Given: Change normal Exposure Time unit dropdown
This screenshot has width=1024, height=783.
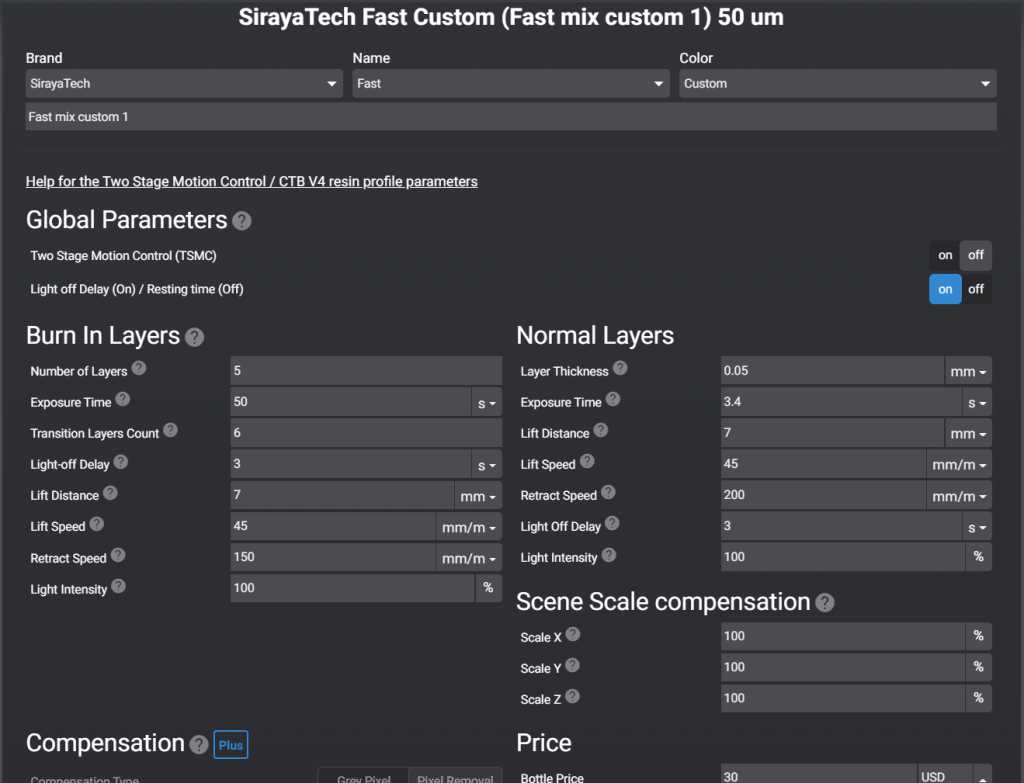Looking at the screenshot, I should 977,402.
